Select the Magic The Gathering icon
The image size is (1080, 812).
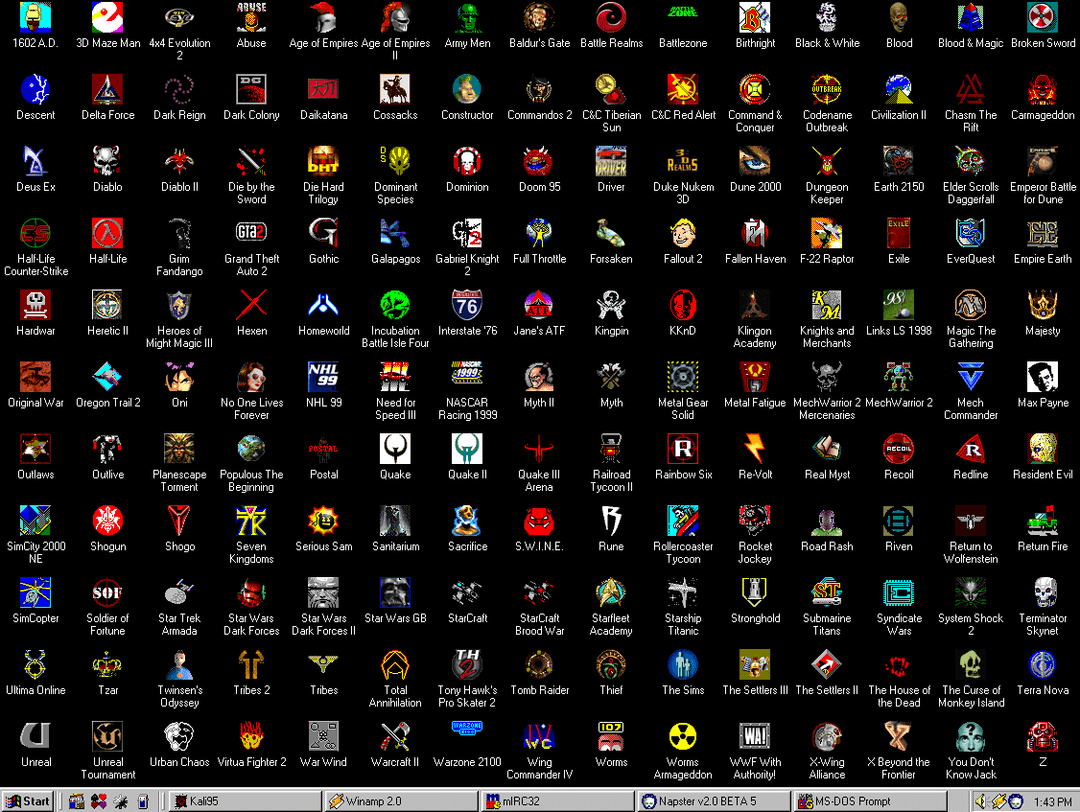970,304
